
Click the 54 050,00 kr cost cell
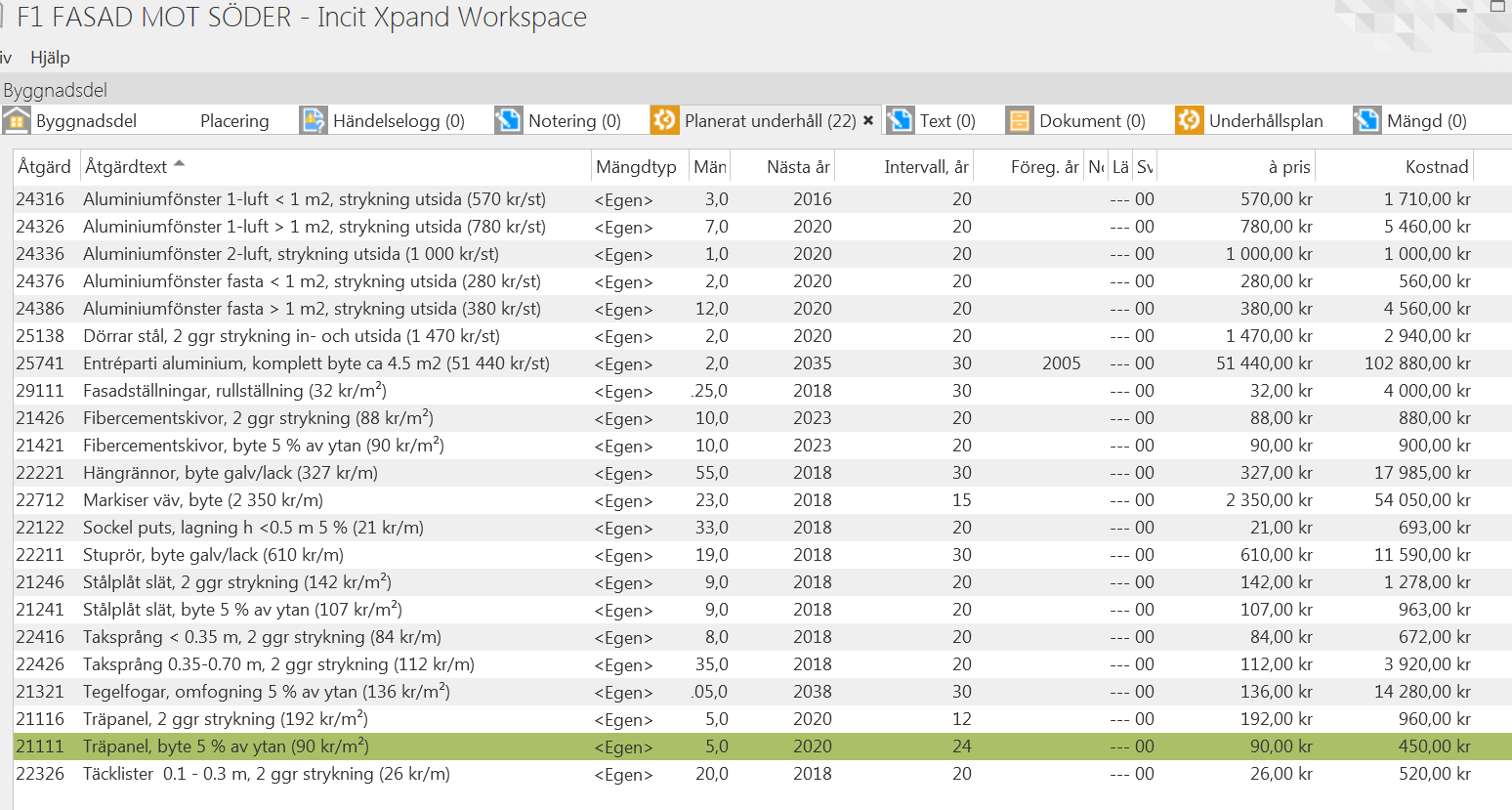(1422, 500)
